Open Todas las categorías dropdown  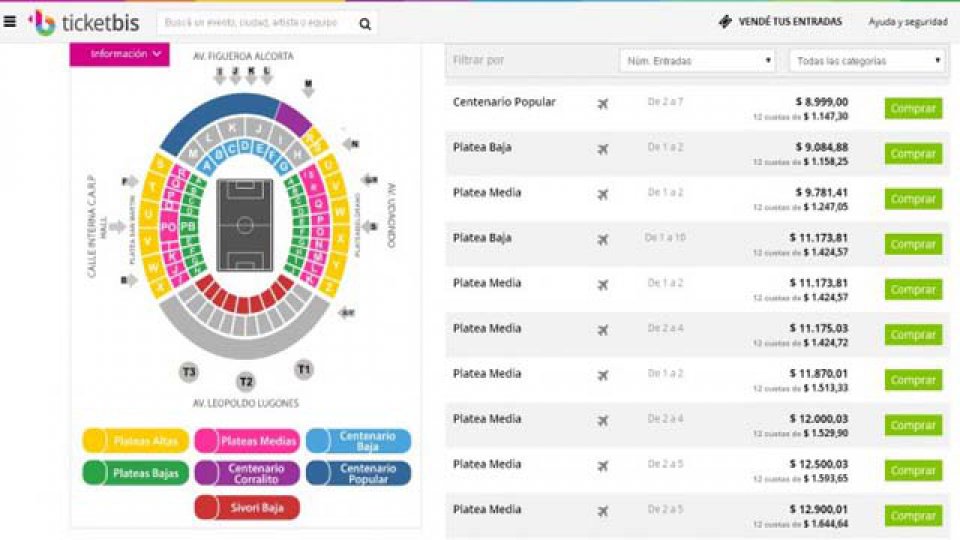[867, 61]
